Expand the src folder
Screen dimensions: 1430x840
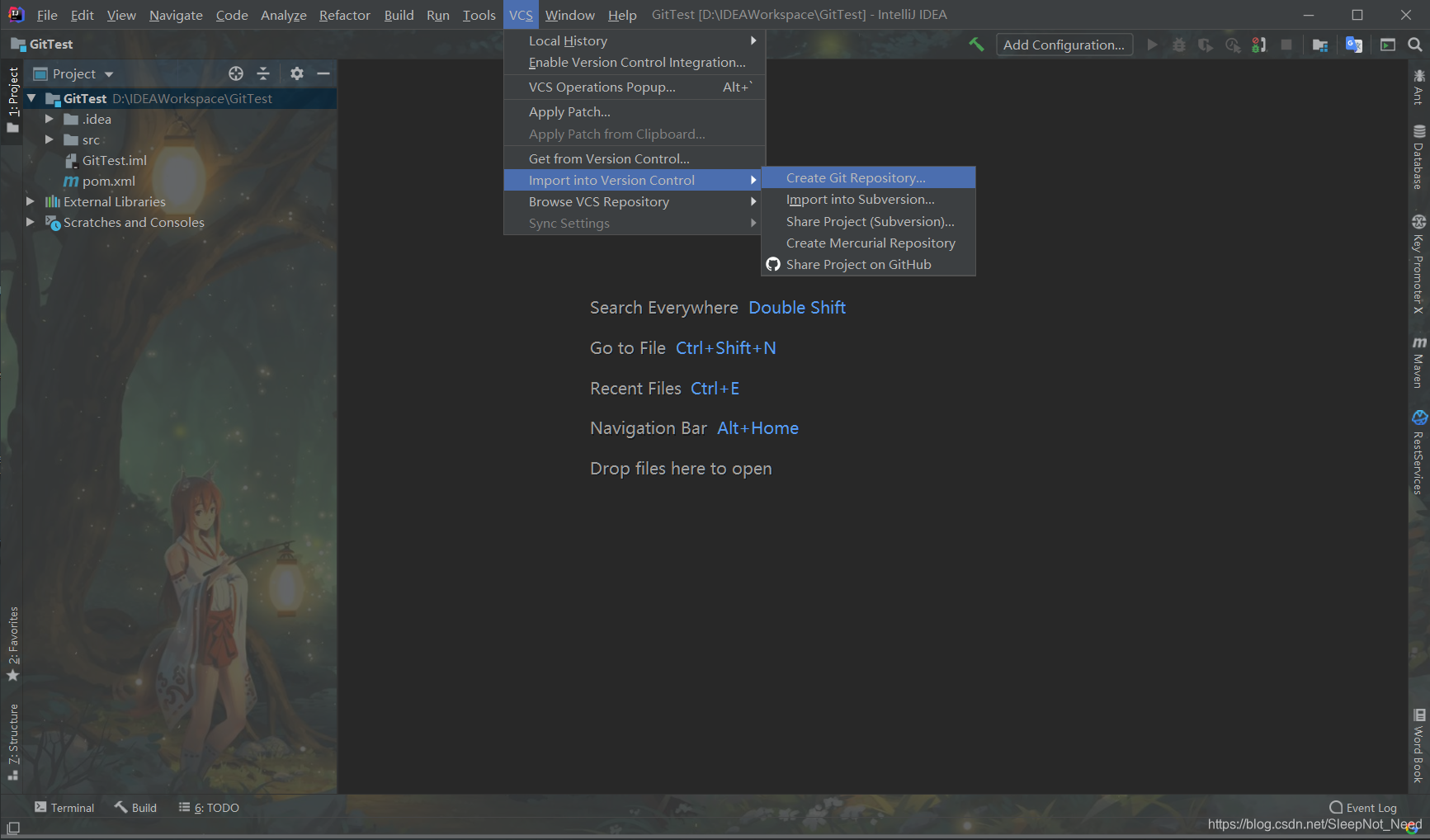(50, 139)
